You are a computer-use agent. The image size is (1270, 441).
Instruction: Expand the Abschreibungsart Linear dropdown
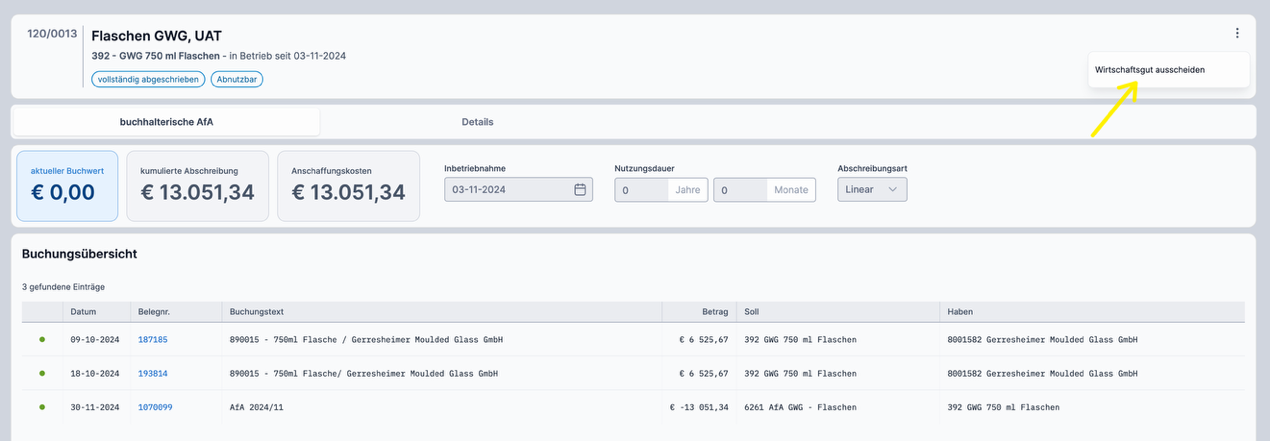[x=871, y=190]
